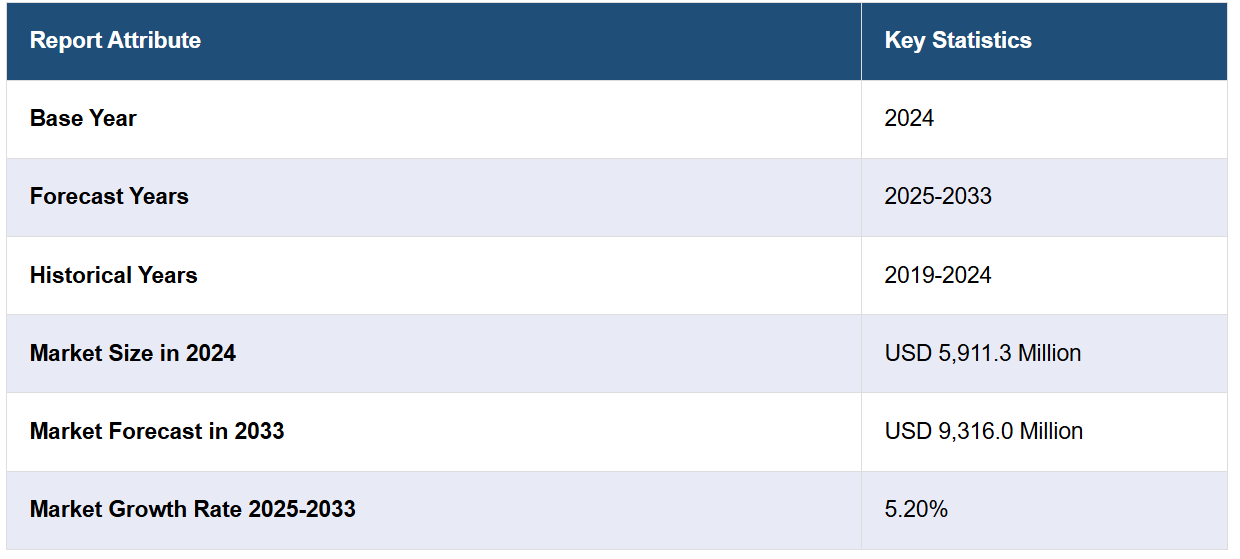Click '2033' in the Market Forecast label
The height and width of the screenshot is (559, 1240).
click(x=259, y=431)
